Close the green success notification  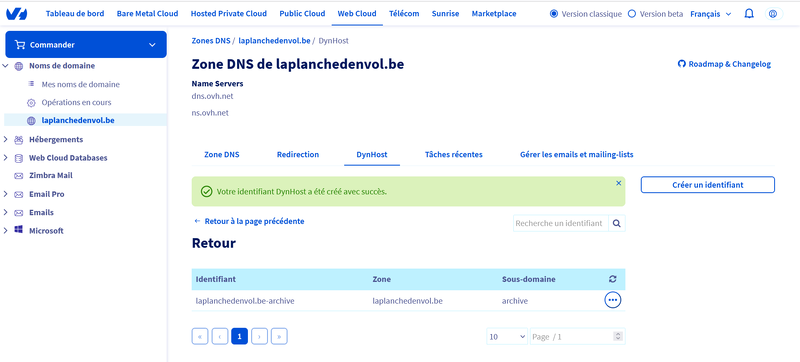pyautogui.click(x=618, y=183)
